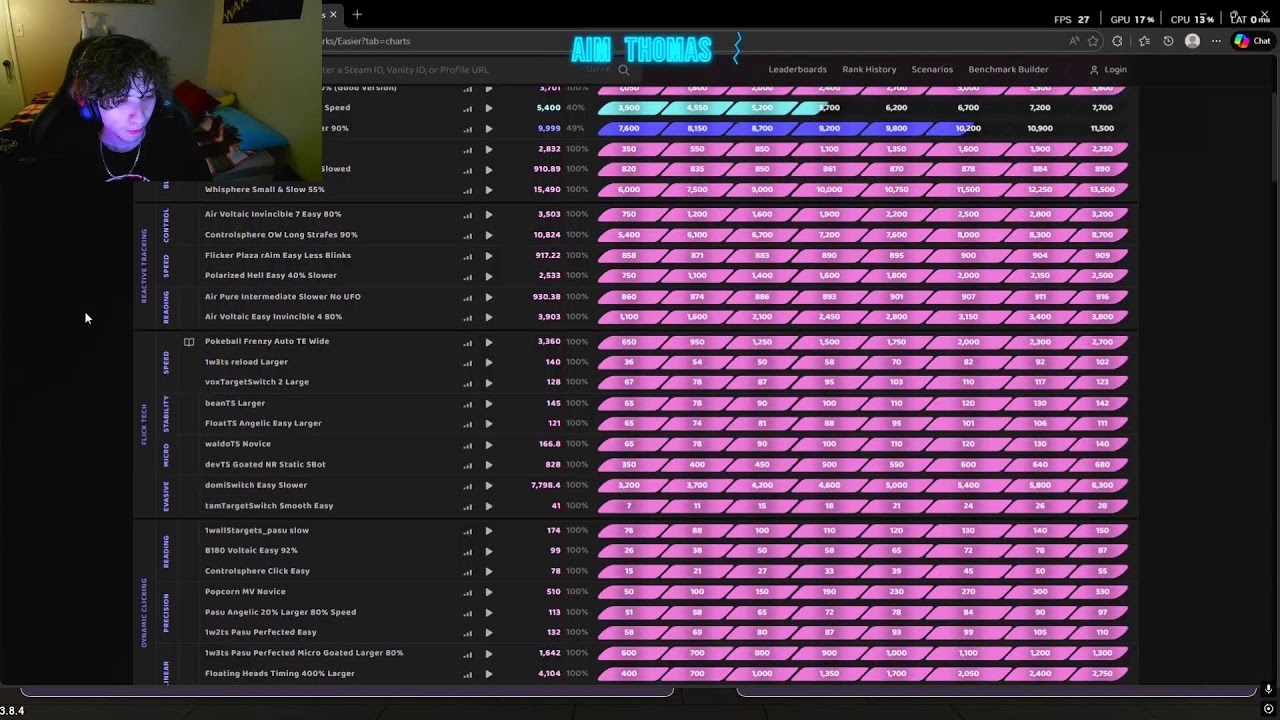Open the browser Chat sidebar button
The image size is (1280, 720).
click(x=1253, y=41)
